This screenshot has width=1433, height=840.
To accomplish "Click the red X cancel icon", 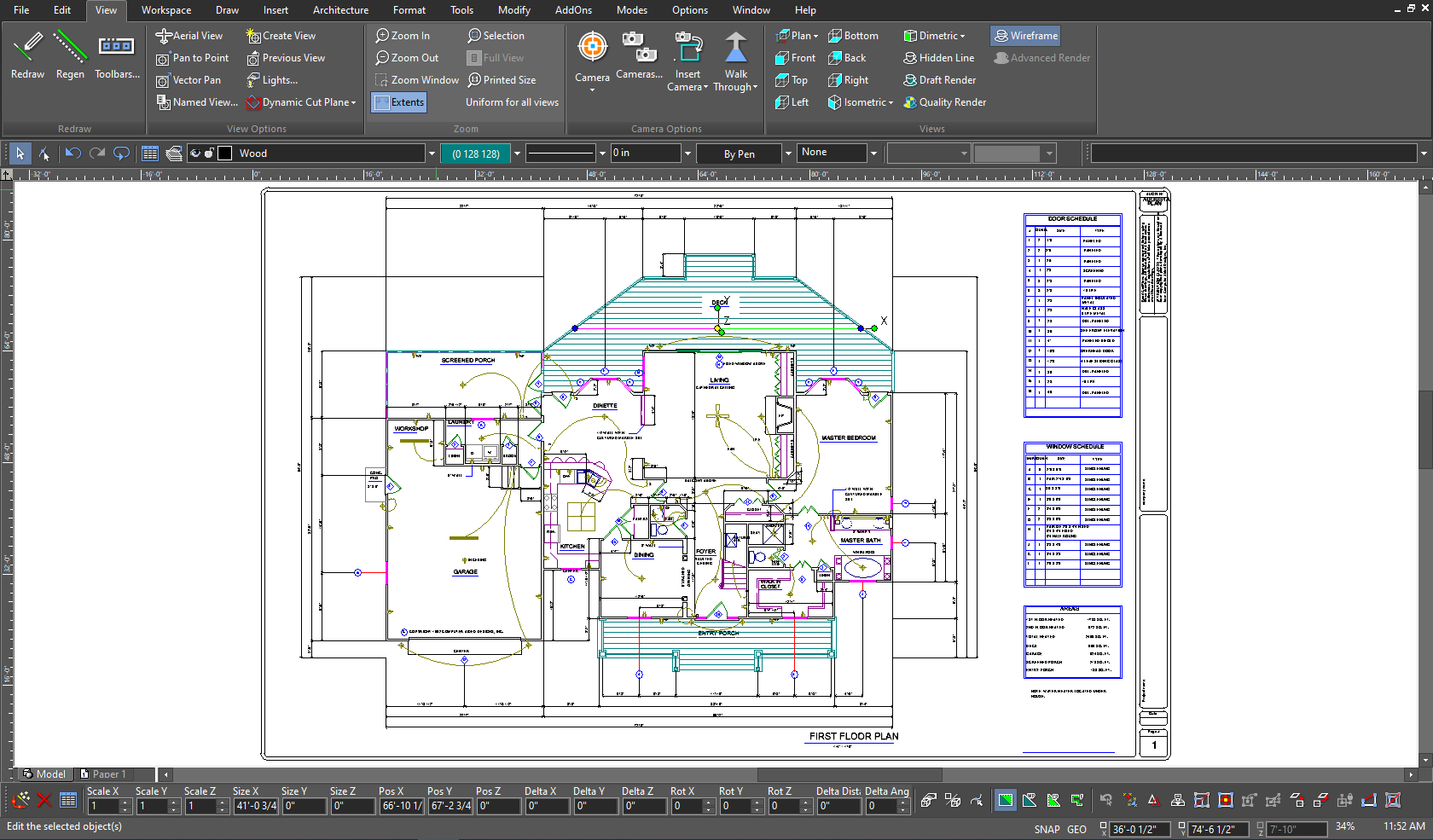I will click(44, 800).
